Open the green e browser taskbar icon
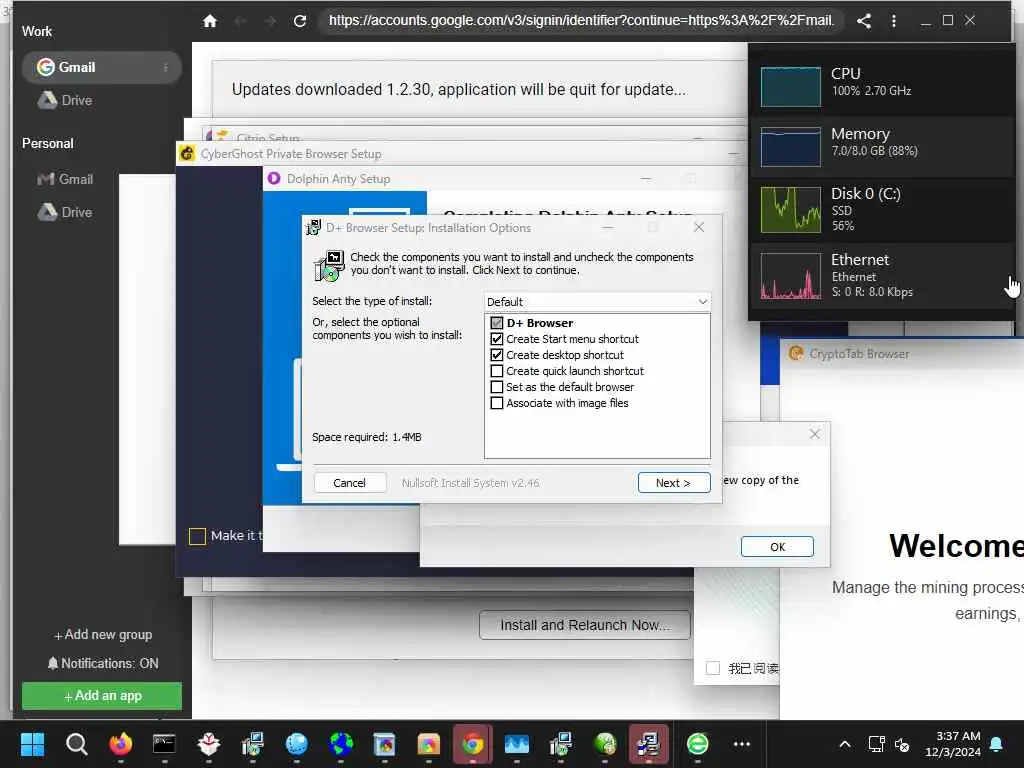Screen dimensions: 1024x768 [x=697, y=744]
